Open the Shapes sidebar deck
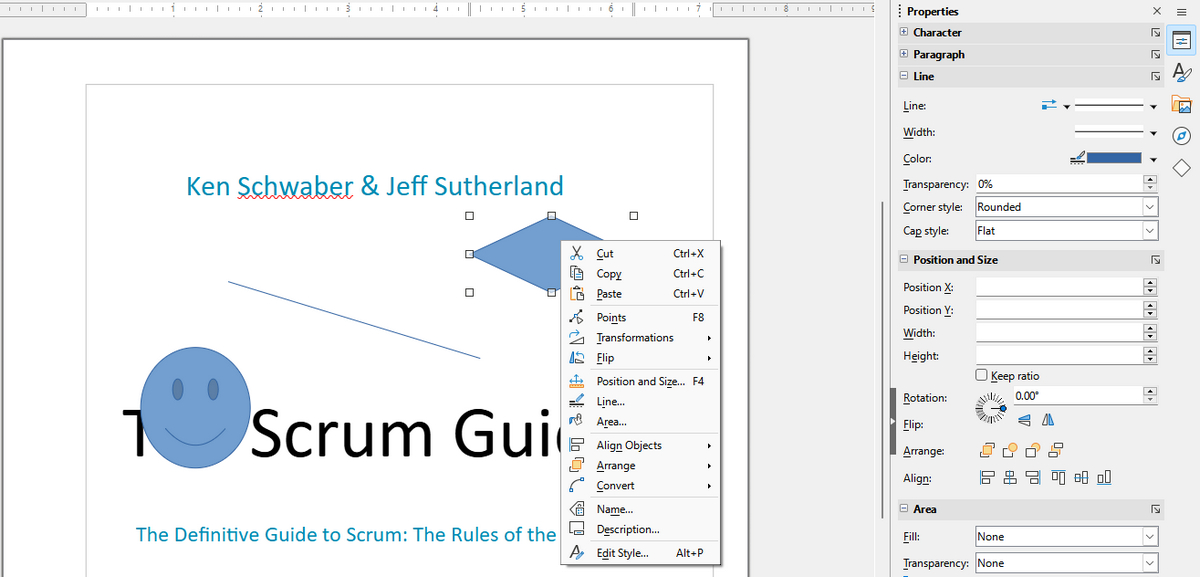Screen dimensions: 1200x577 (1181, 167)
